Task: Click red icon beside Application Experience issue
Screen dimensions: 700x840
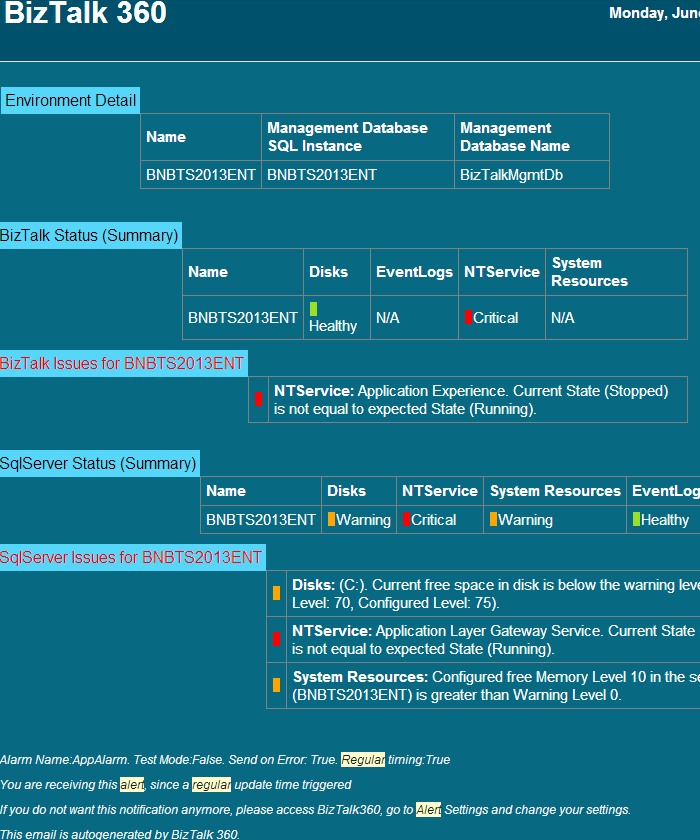Action: [x=258, y=399]
